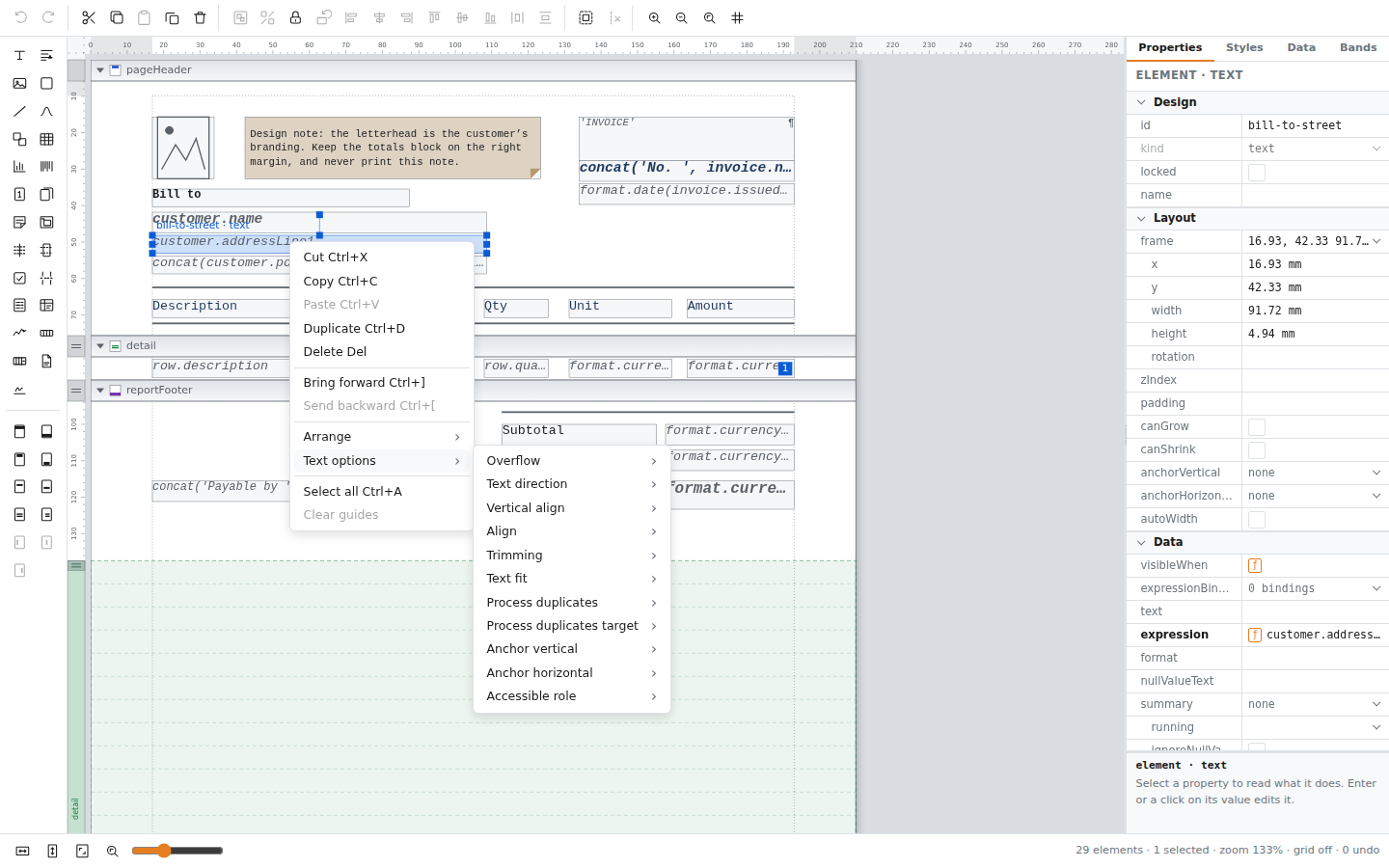
Task: Toggle the grid hash icon in the toolbar
Action: [x=738, y=17]
